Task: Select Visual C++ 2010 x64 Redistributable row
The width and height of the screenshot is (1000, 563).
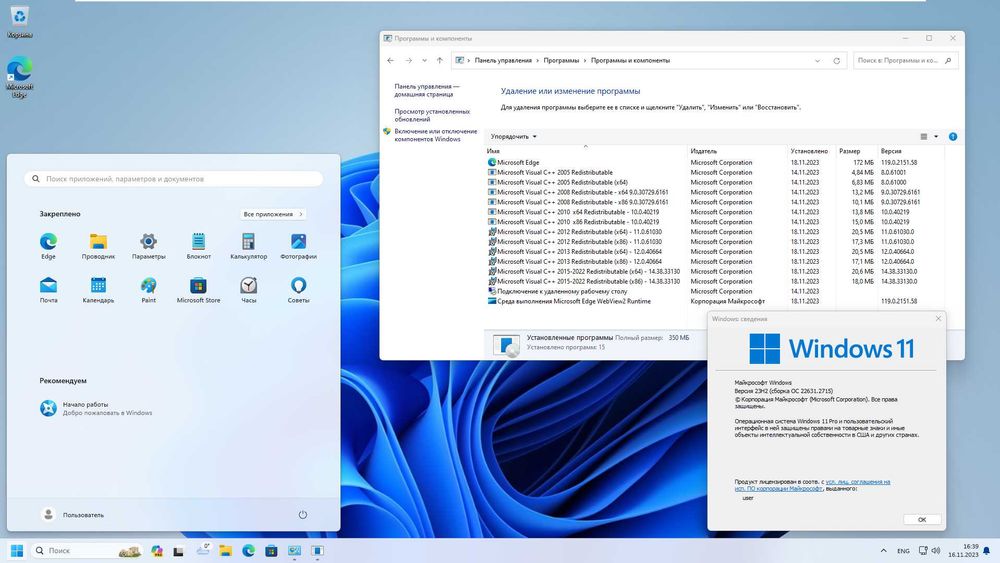Action: [716, 212]
